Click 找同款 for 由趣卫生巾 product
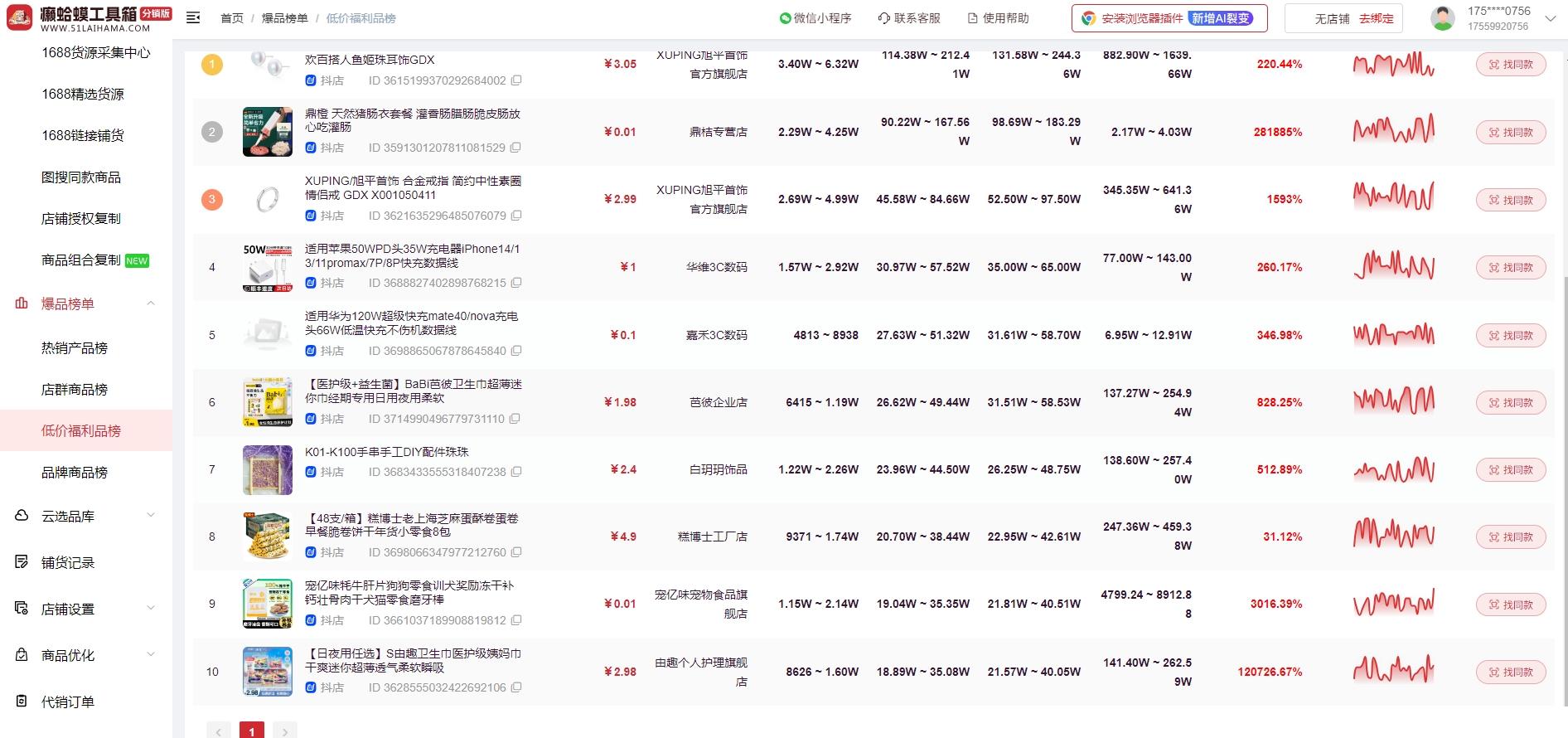Screen dimensions: 1568x738 tap(1511, 672)
